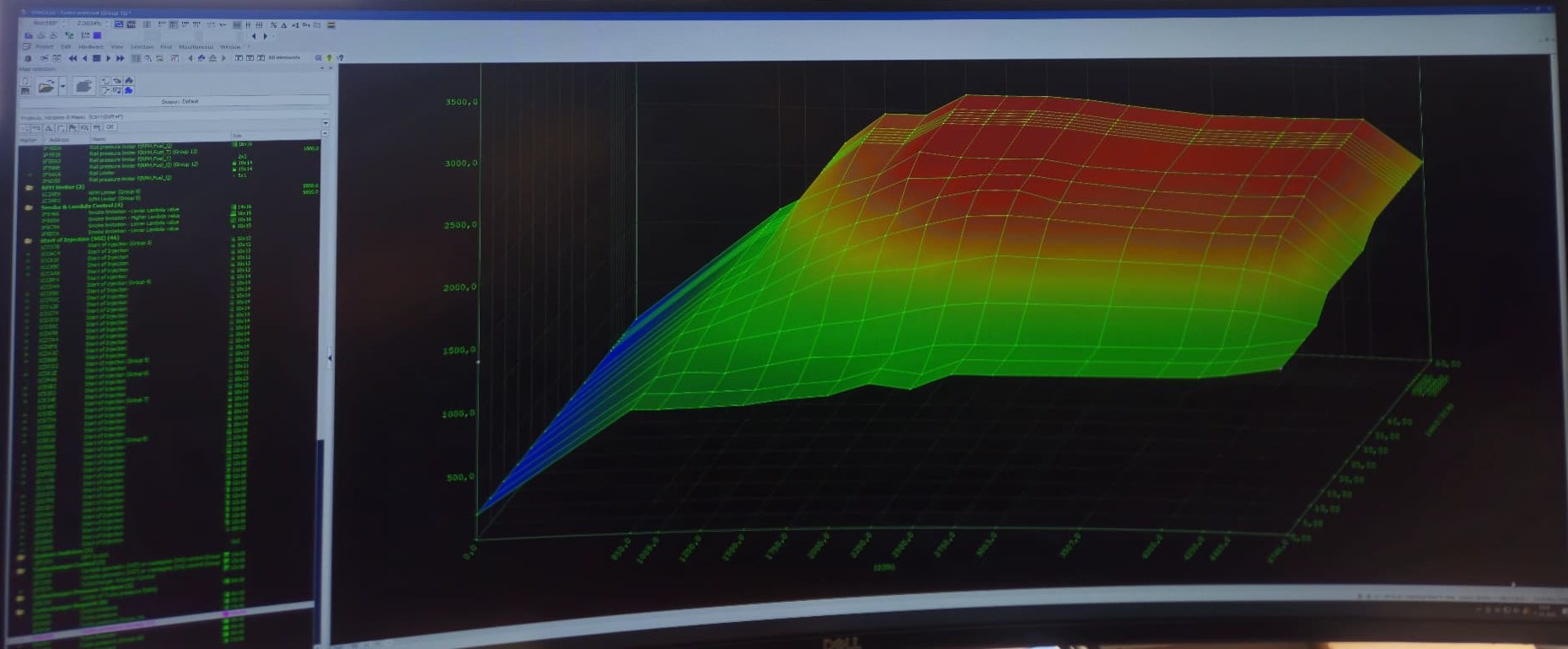
Task: Click the Off button in the filter row
Action: 110,127
